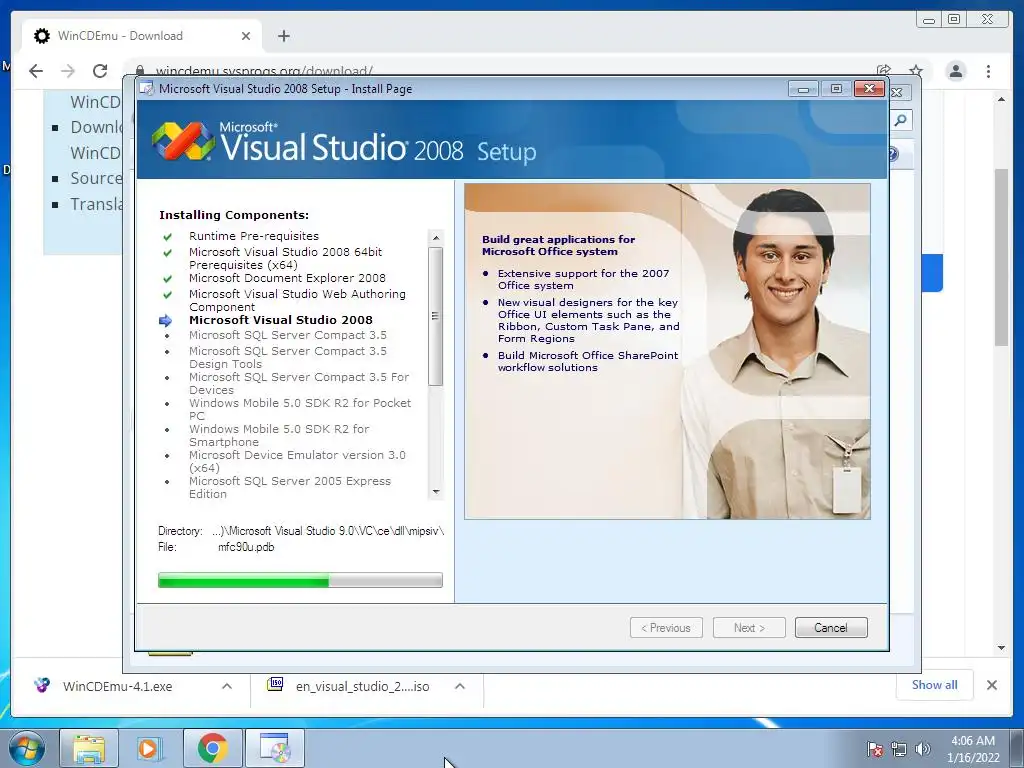Screen dimensions: 1024x768
Task: Click the network tray icon
Action: (899, 749)
